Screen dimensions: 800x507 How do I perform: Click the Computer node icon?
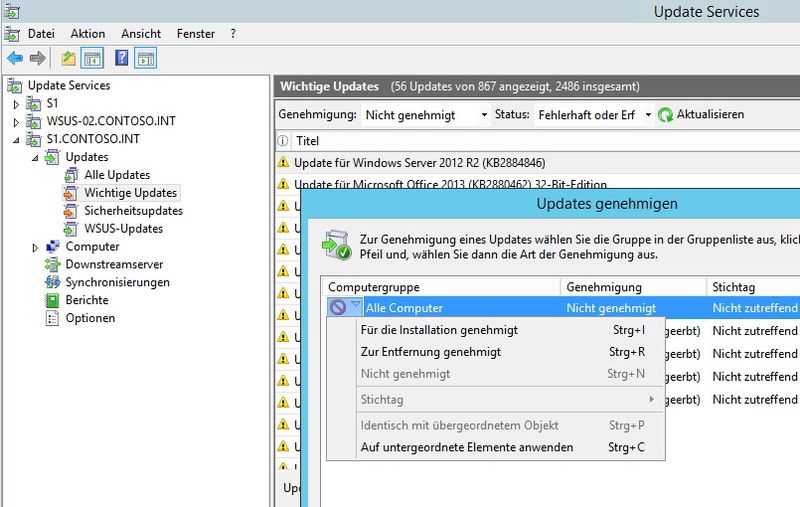click(x=53, y=246)
